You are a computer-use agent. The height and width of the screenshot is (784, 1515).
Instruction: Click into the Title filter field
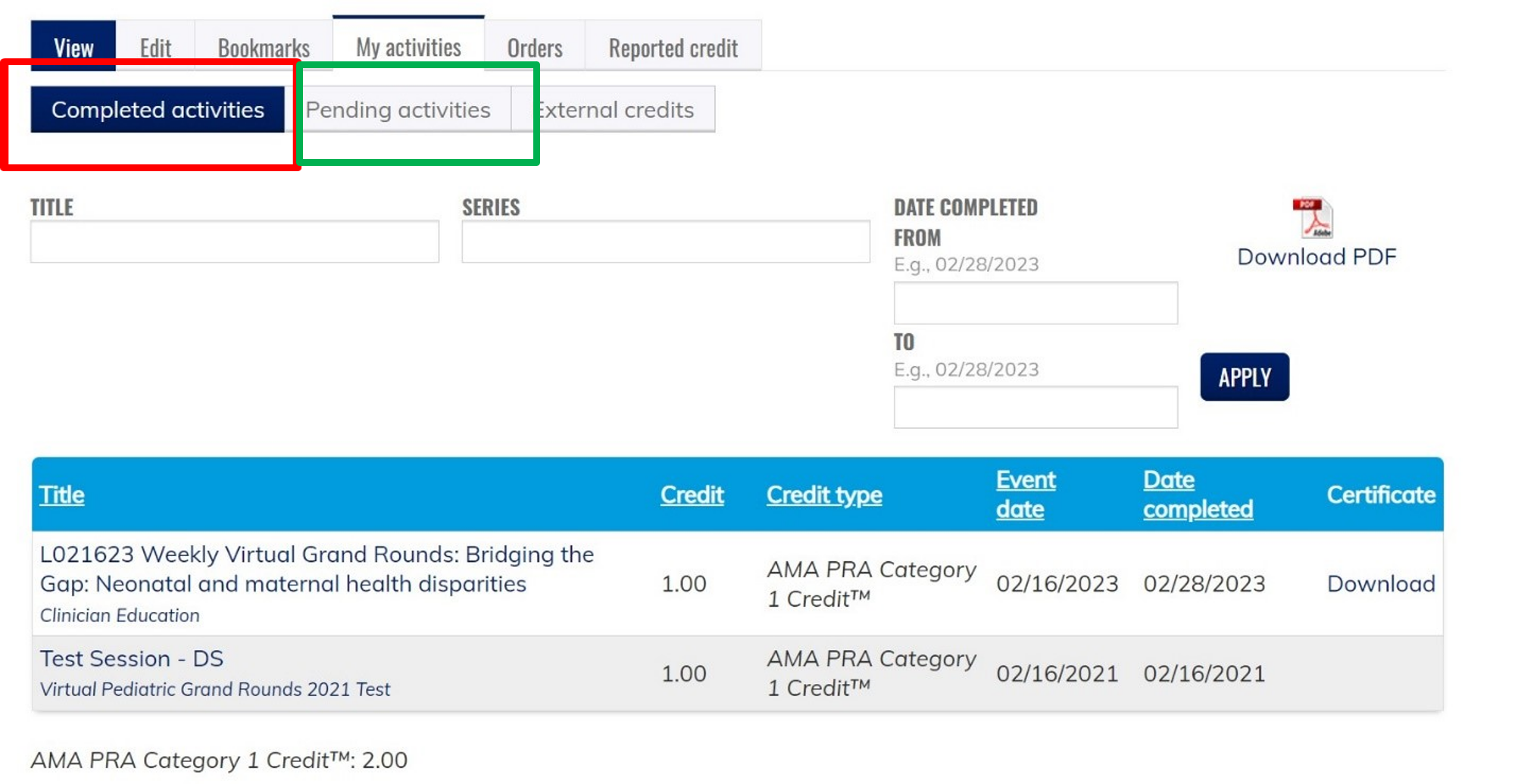(235, 242)
